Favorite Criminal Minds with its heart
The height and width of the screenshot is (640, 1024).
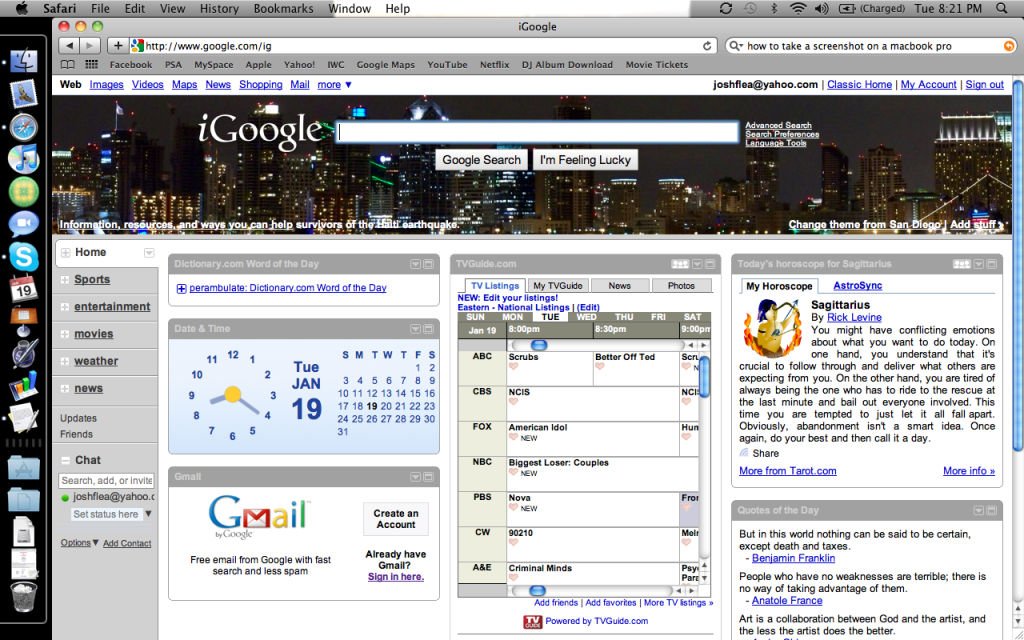tap(513, 578)
